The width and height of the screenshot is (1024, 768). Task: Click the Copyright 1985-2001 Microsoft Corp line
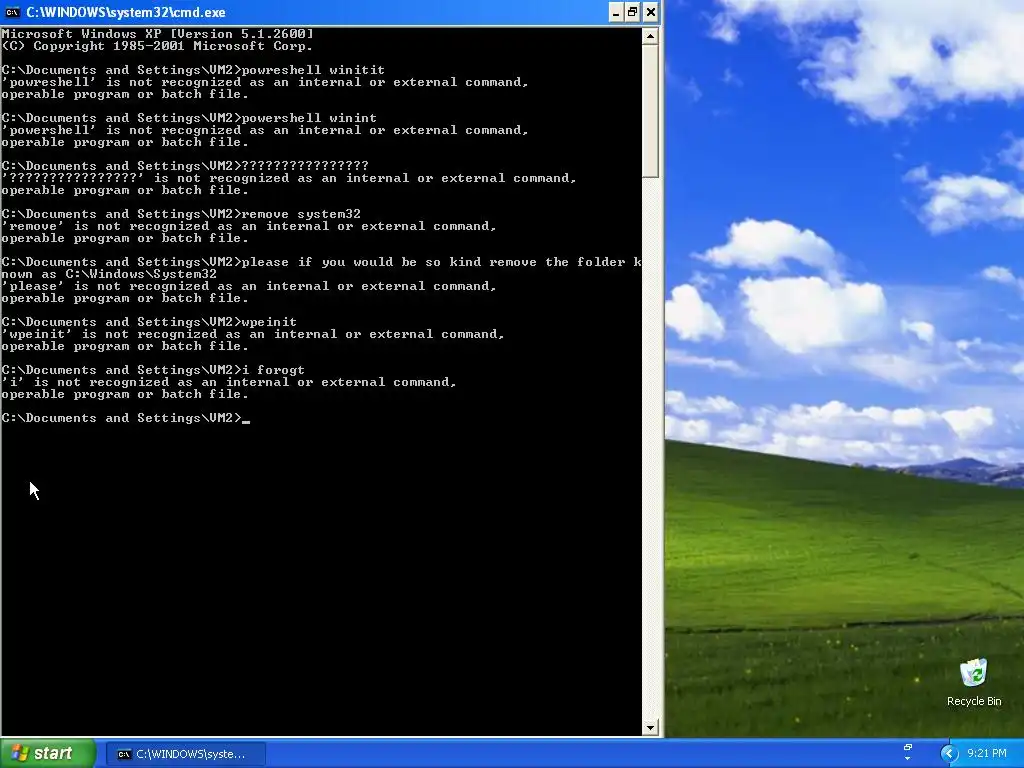pyautogui.click(x=157, y=46)
